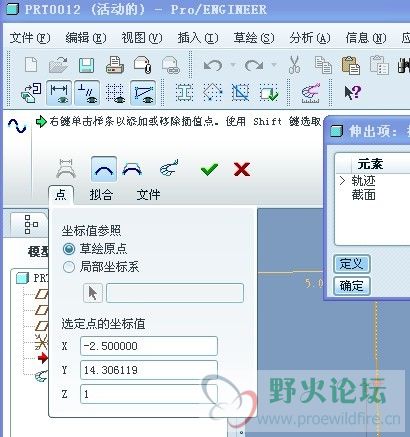Highlight open ends of sketch

click(213, 93)
